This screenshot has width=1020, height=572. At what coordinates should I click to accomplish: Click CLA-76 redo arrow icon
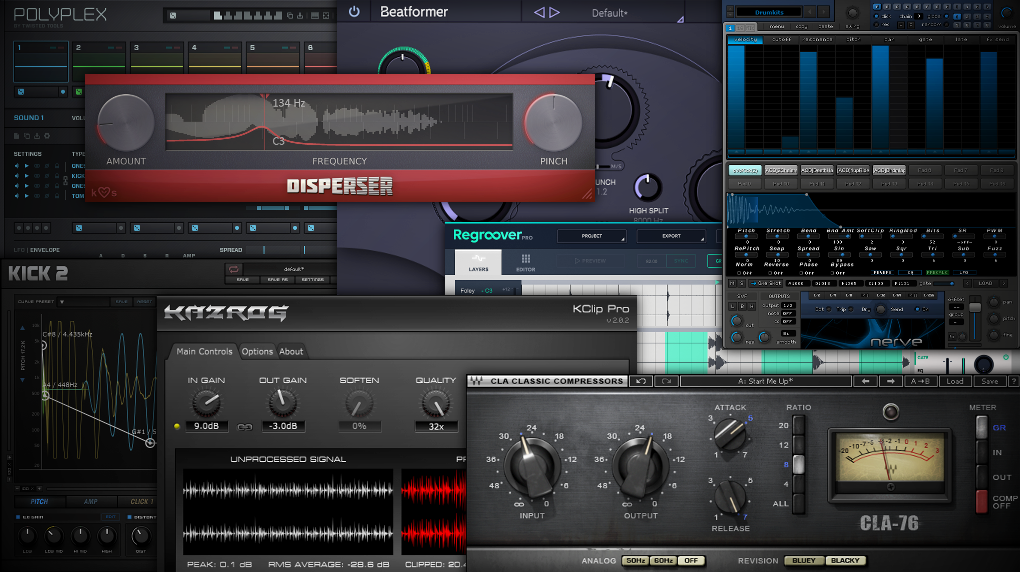pyautogui.click(x=666, y=381)
